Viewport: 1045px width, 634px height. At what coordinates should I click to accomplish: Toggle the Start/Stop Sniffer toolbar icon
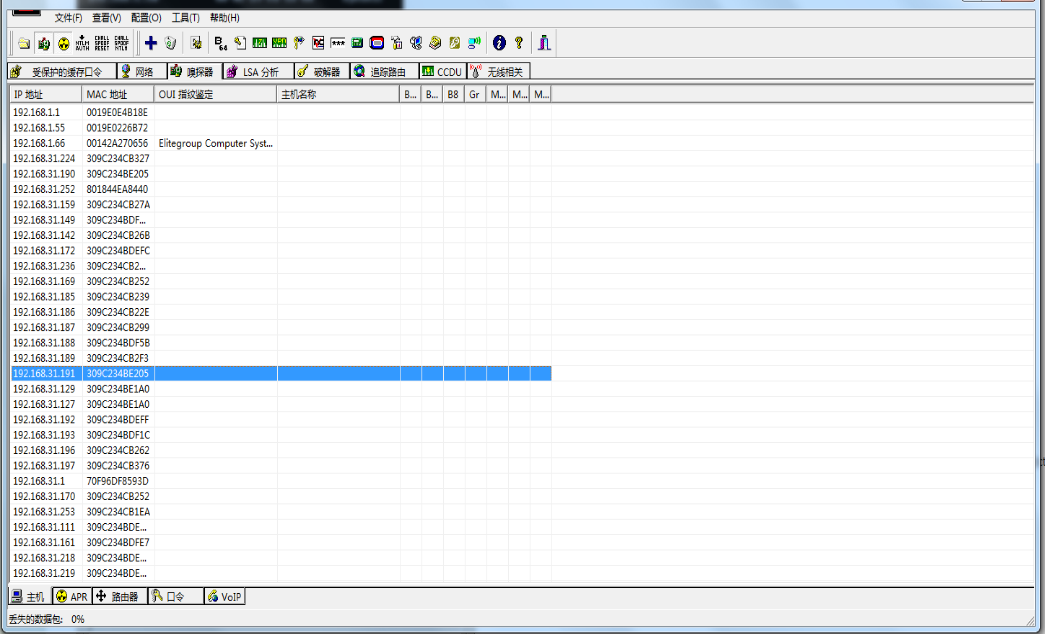click(x=44, y=43)
